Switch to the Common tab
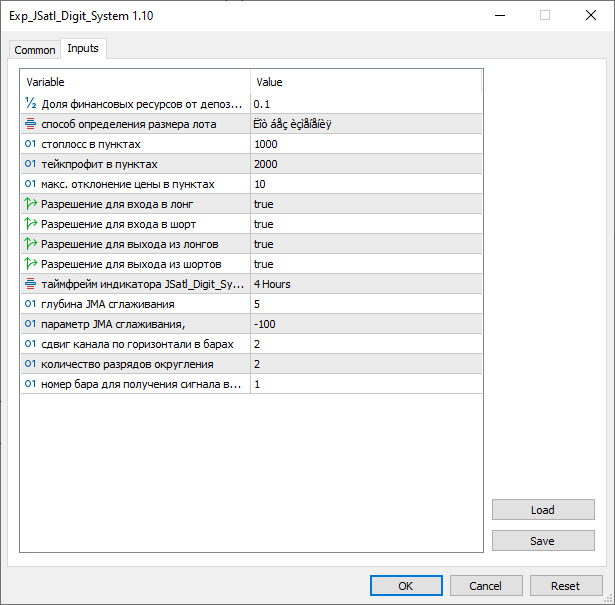Screen dimensions: 615x605 [x=35, y=50]
